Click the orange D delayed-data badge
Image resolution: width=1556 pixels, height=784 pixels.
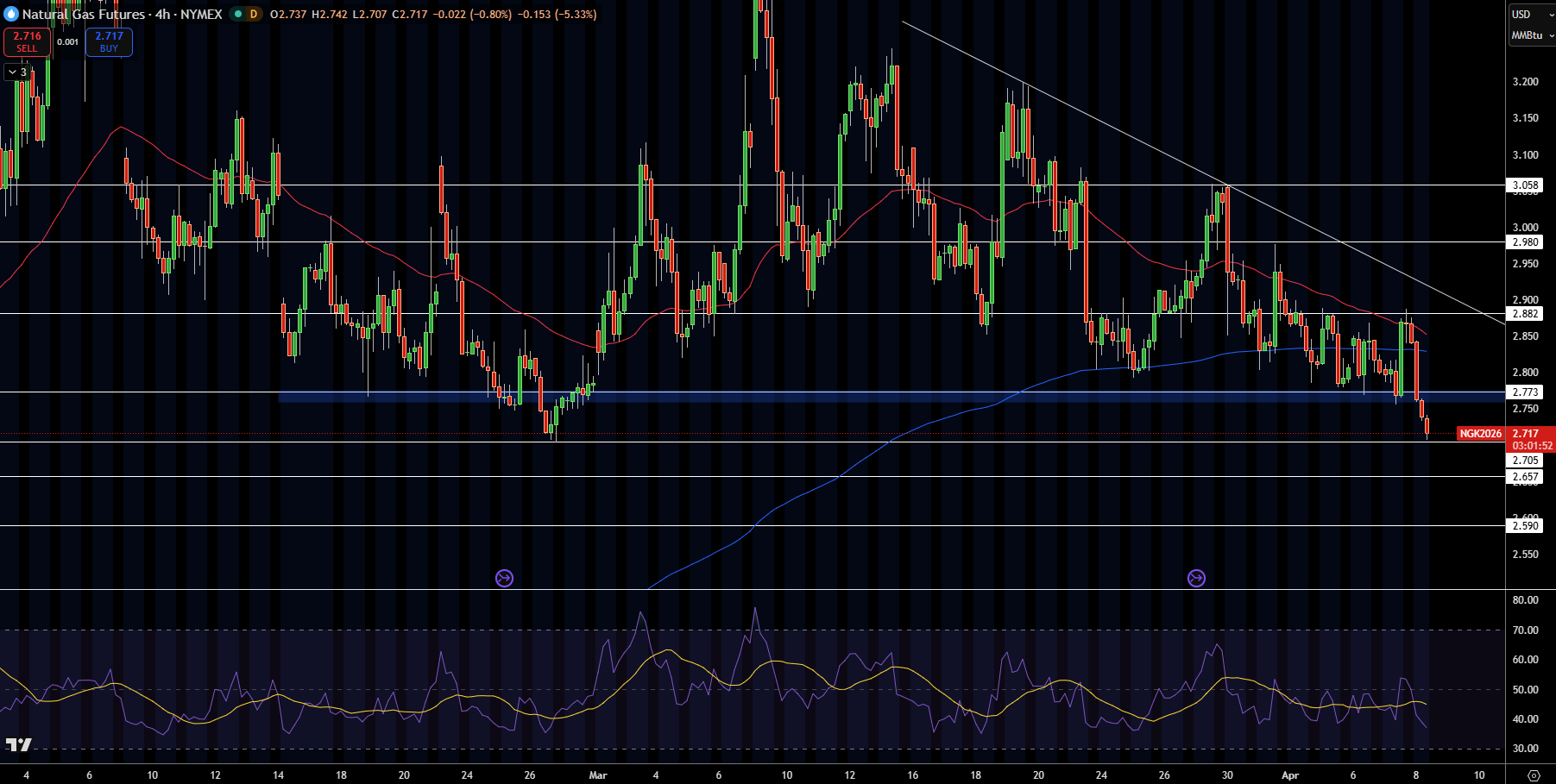(x=254, y=14)
